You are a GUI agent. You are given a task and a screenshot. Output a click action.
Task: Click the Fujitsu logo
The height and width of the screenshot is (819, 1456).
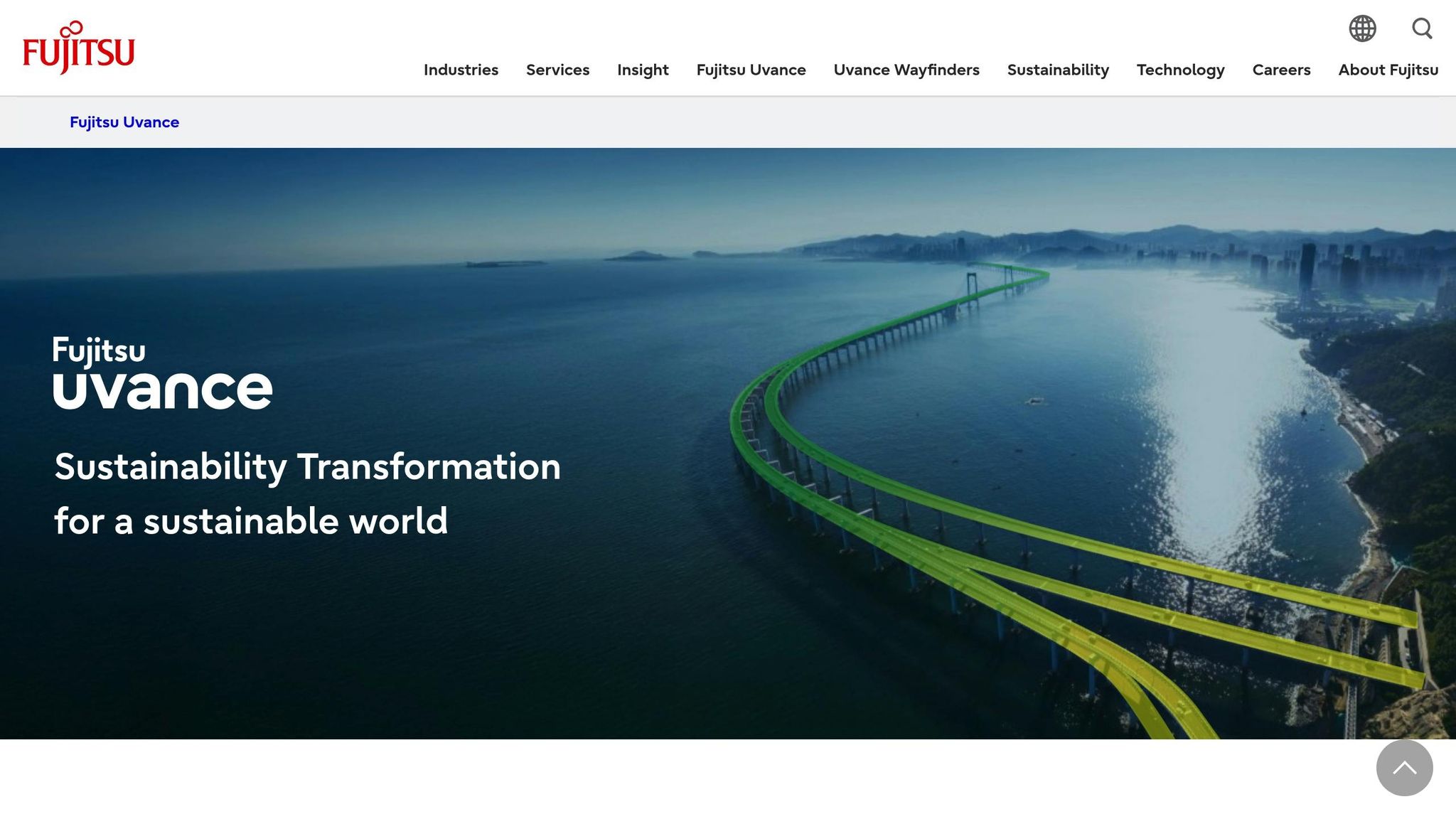[x=78, y=48]
